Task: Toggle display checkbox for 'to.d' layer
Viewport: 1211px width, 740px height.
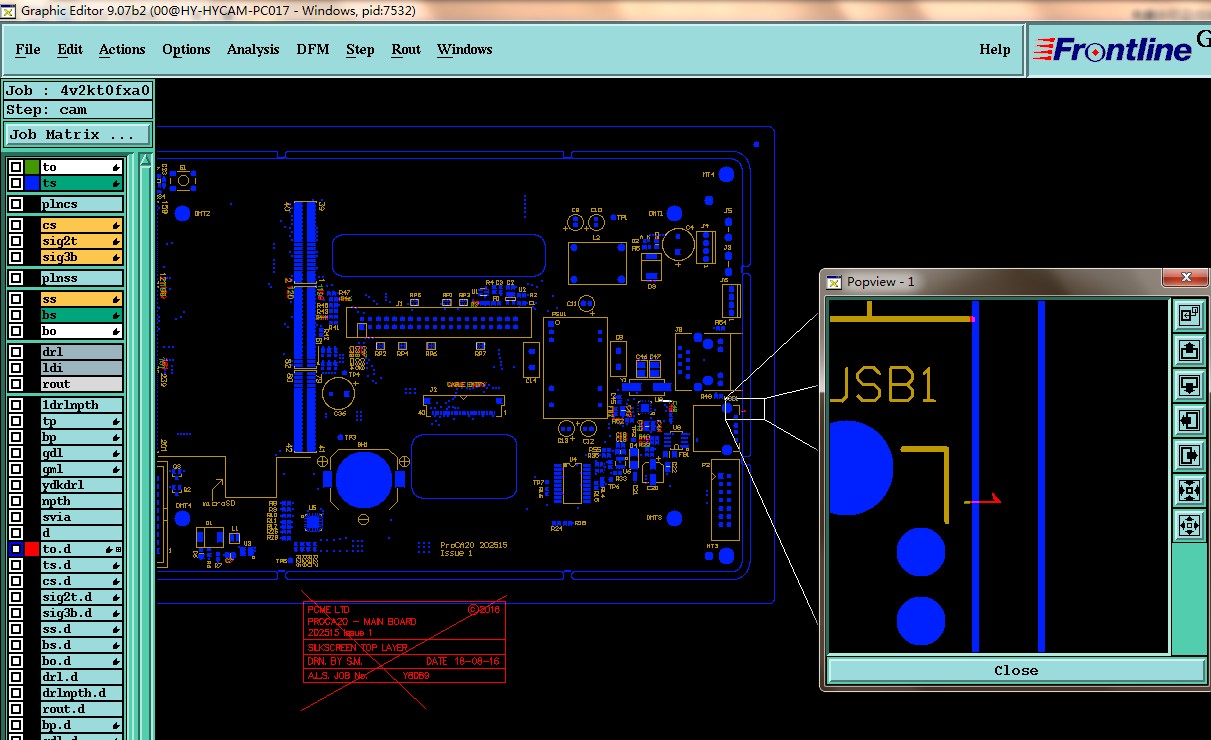Action: pyautogui.click(x=16, y=549)
